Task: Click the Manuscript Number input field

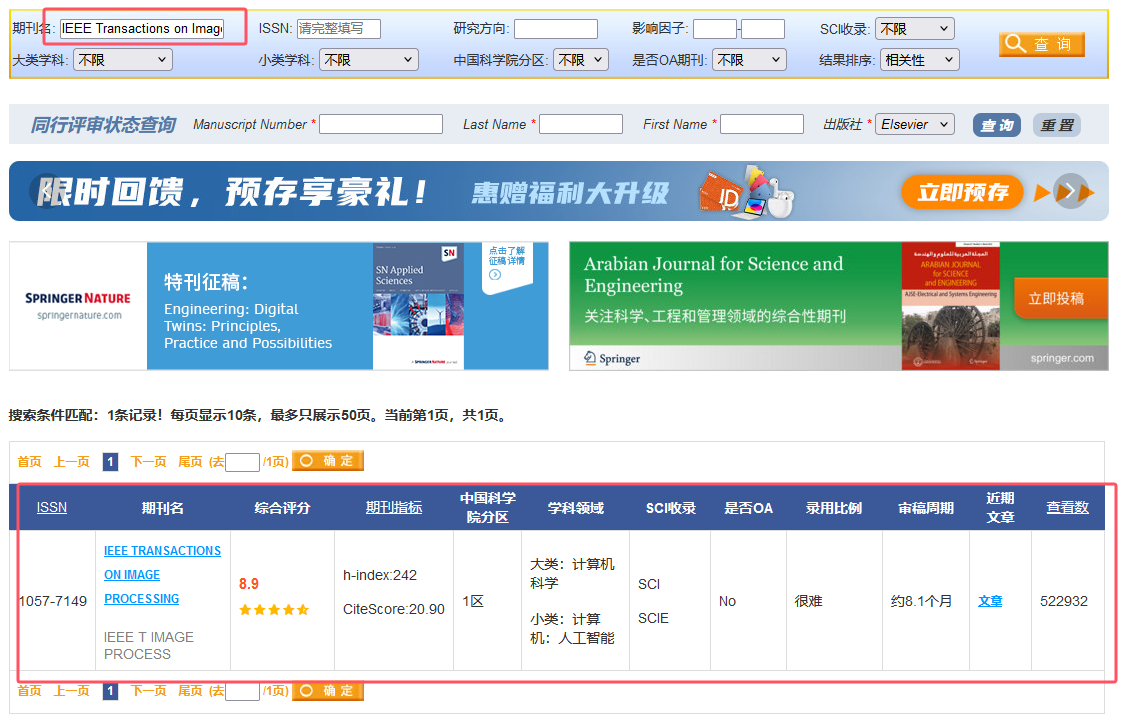Action: click(381, 124)
